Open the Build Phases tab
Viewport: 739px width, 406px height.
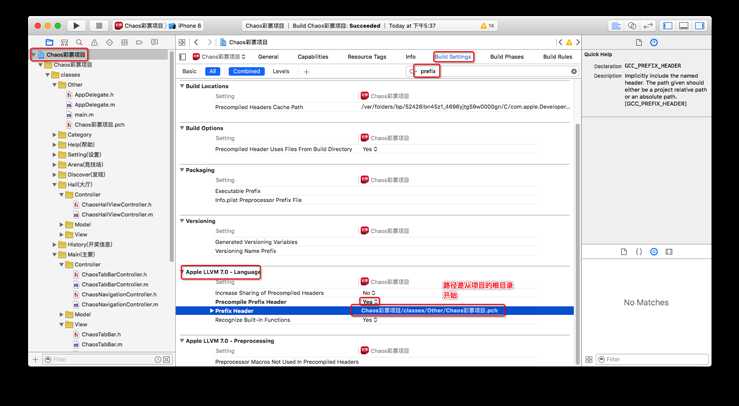(x=507, y=57)
